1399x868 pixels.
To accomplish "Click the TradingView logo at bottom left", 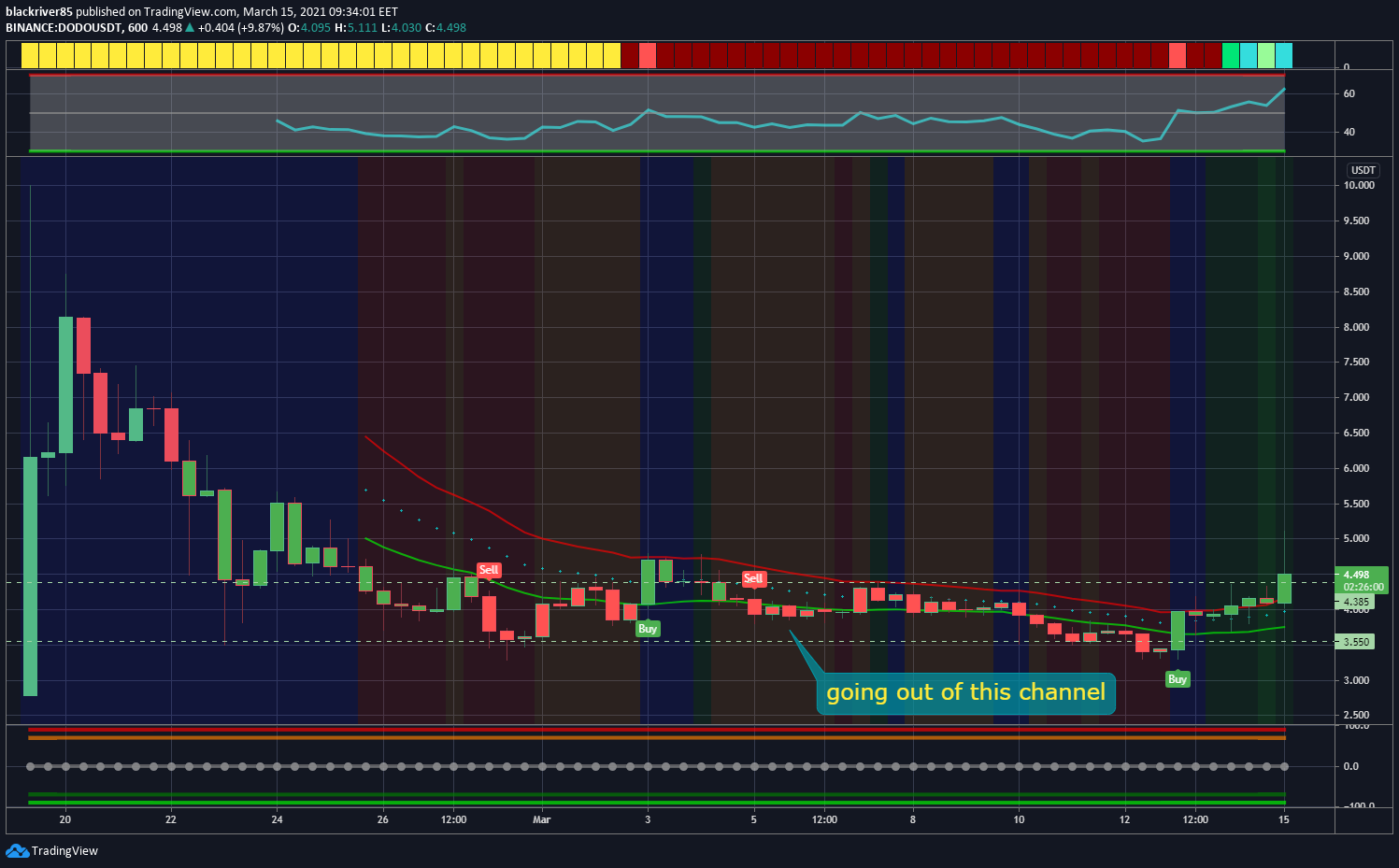I will 51,850.
